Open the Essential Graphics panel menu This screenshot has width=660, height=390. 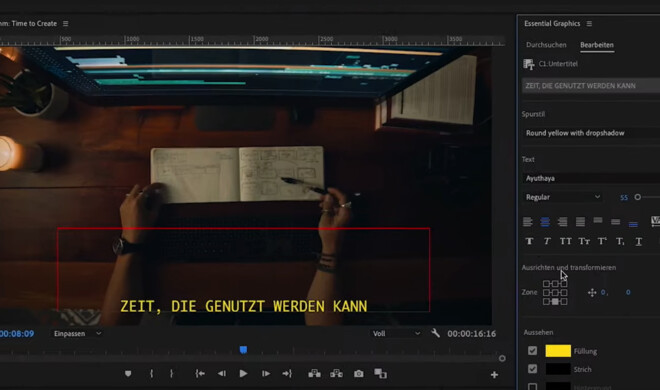point(589,24)
